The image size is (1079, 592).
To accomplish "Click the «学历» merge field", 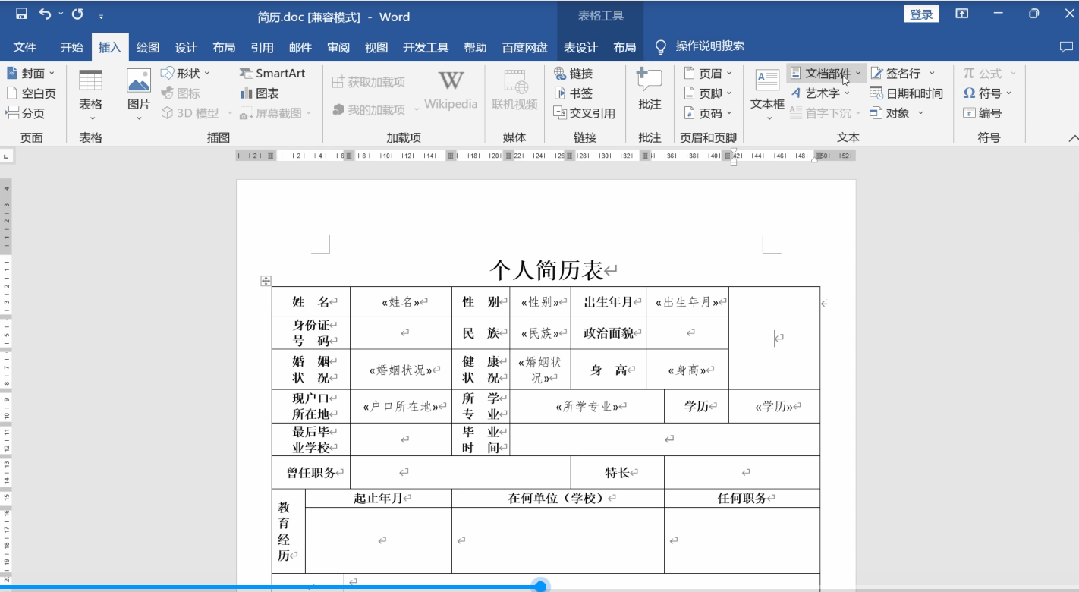I will 774,406.
